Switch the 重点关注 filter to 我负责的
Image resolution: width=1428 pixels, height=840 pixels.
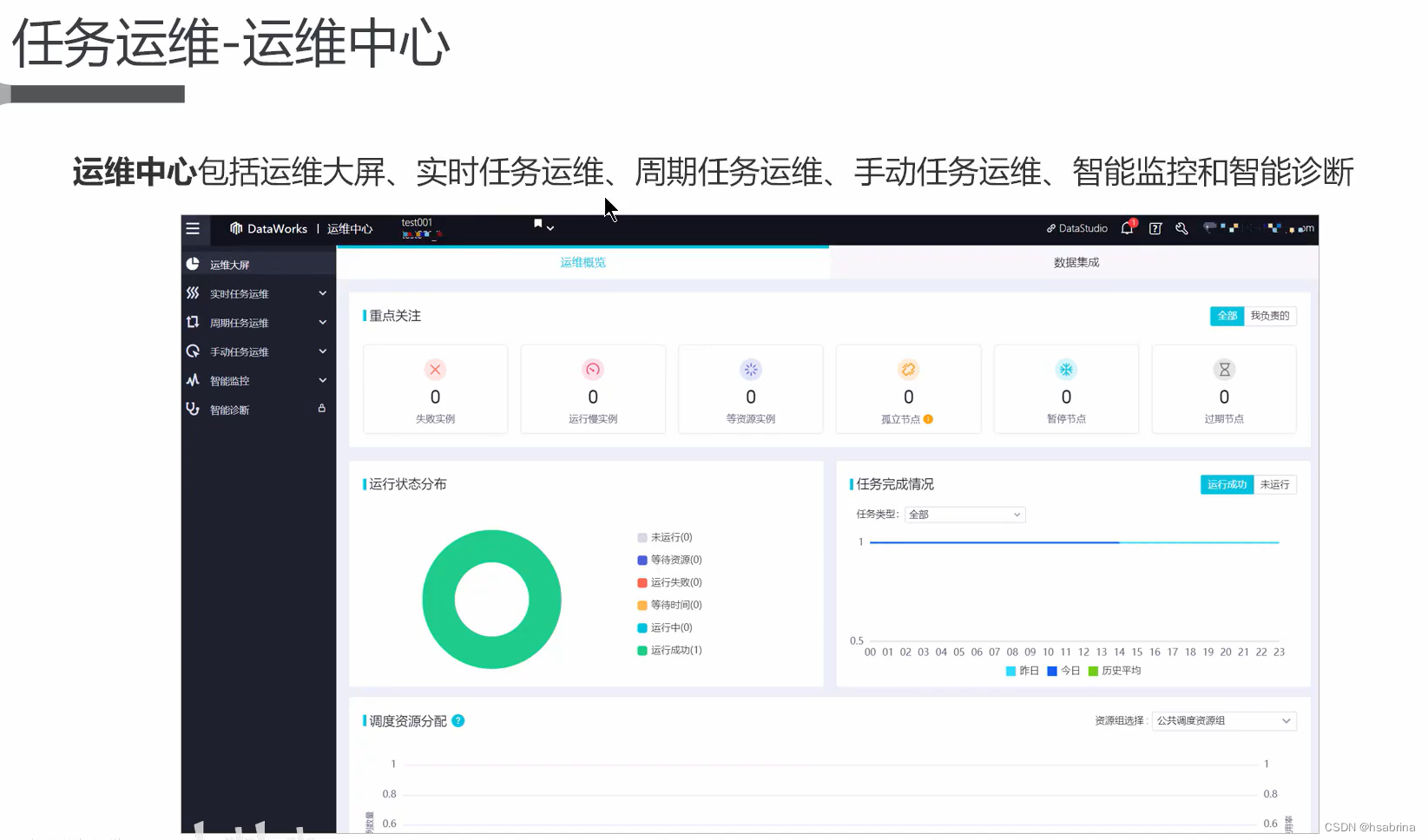1269,316
